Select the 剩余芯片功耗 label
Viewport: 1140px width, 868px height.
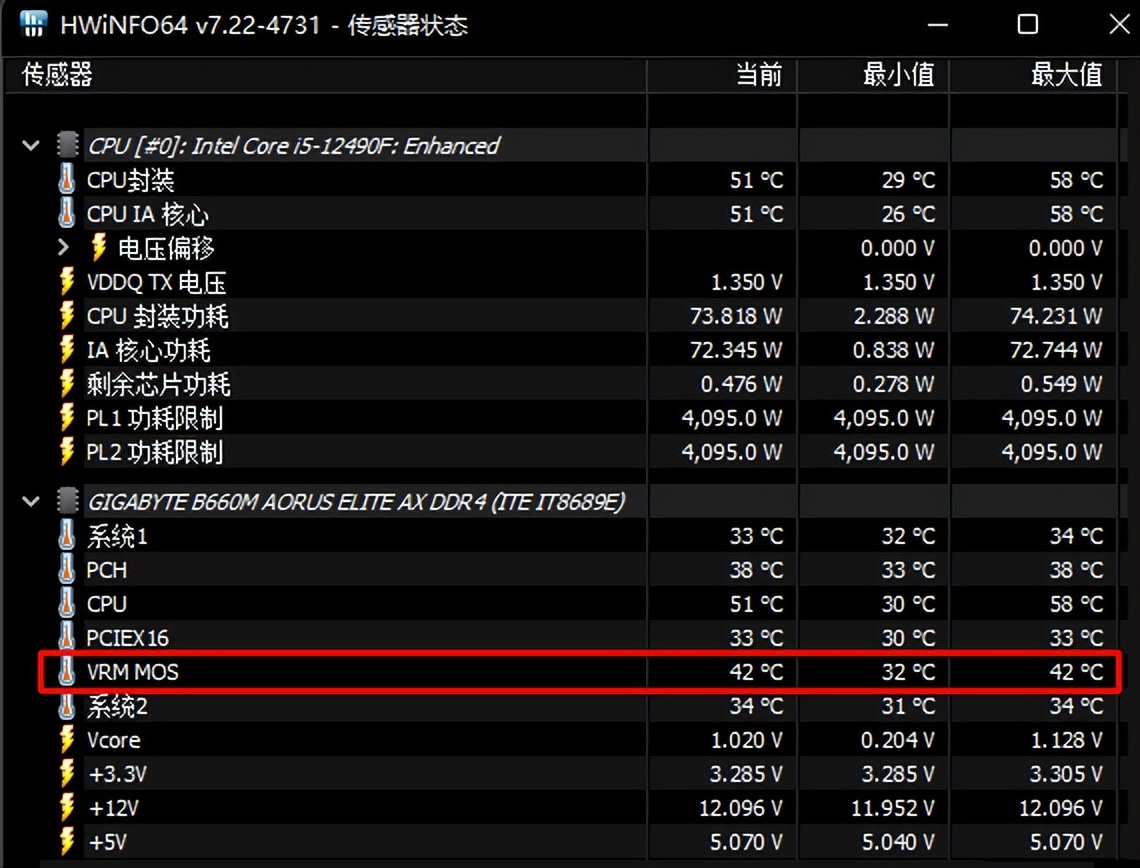tap(158, 384)
